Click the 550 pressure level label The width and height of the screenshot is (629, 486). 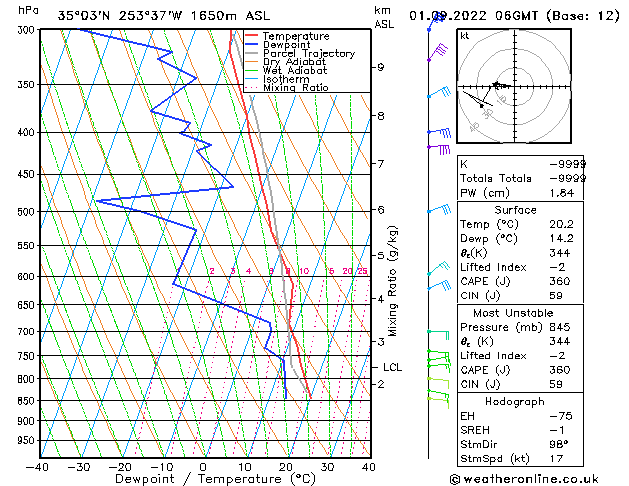tap(28, 245)
